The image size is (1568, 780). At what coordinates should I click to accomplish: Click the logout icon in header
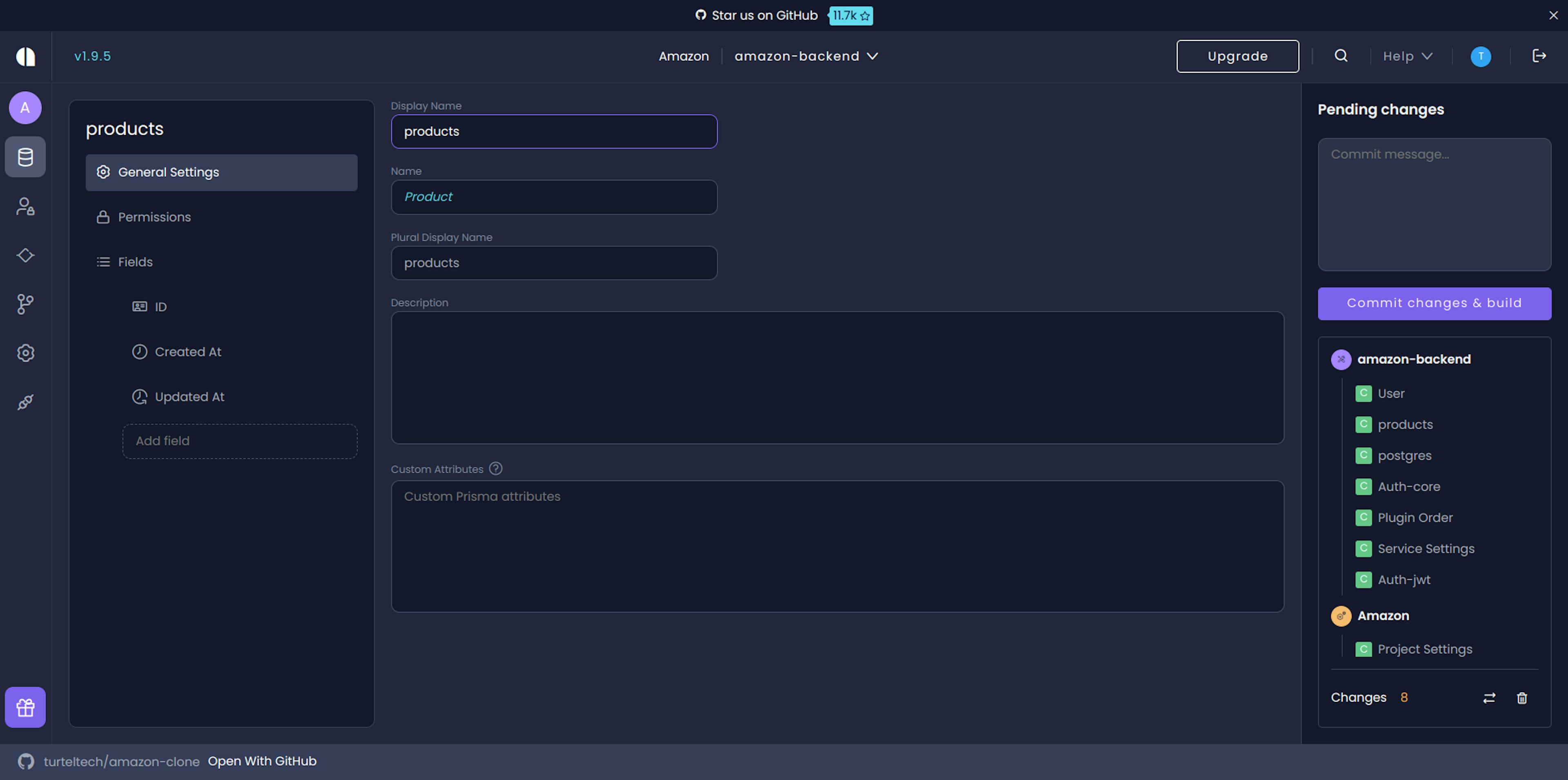coord(1539,56)
